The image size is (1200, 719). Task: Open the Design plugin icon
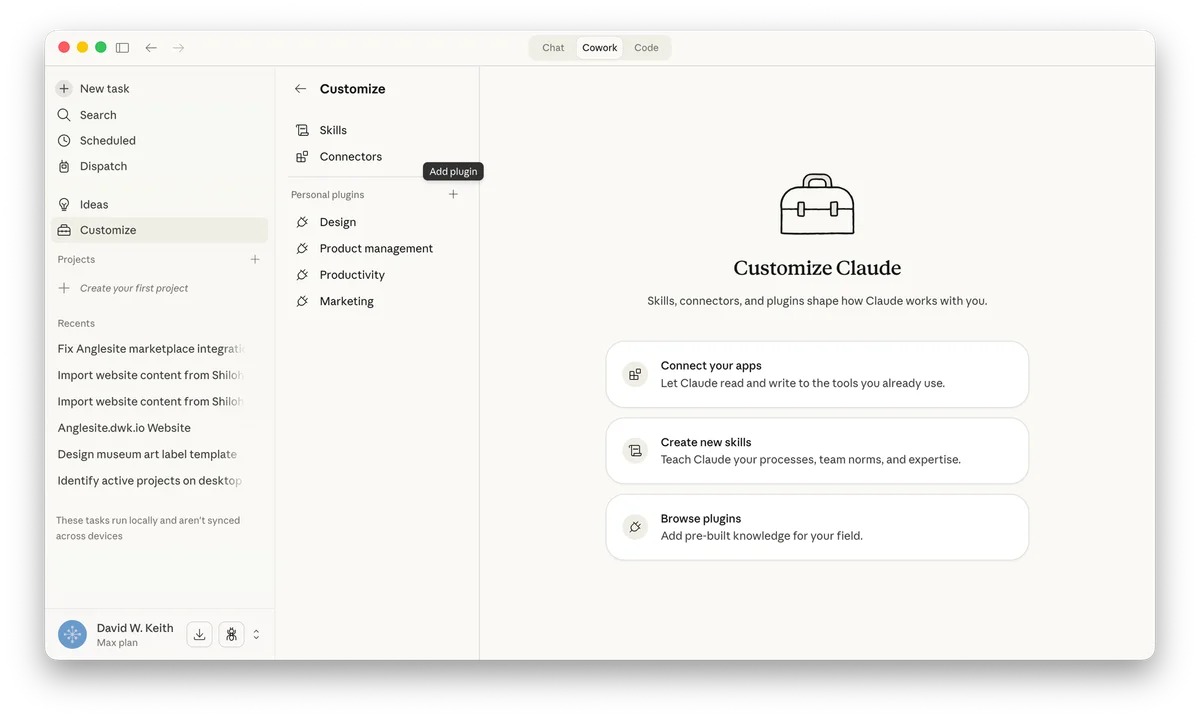click(x=302, y=221)
